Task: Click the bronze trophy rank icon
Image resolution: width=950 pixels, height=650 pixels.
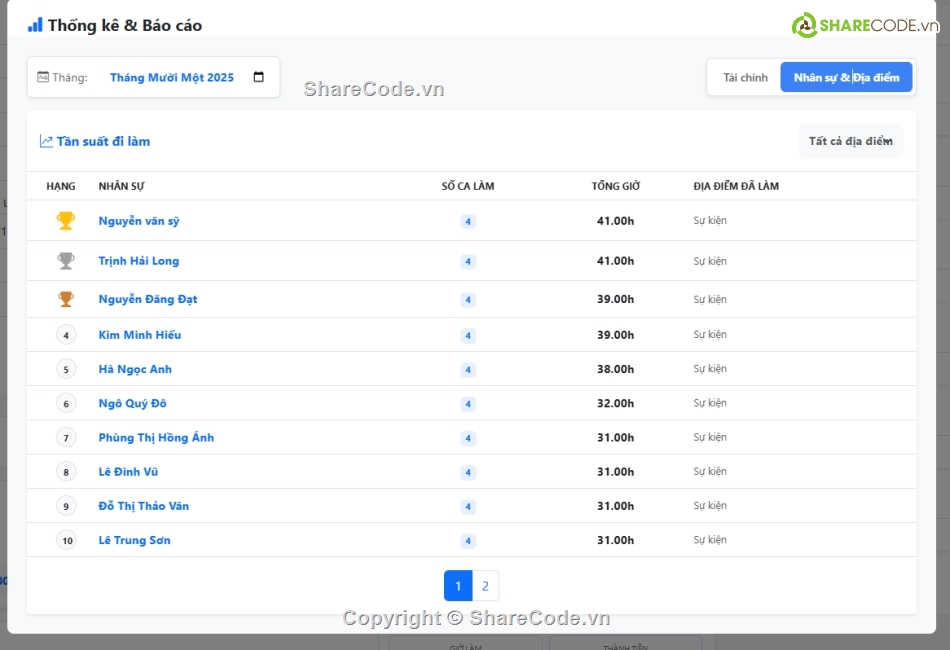Action: (66, 299)
